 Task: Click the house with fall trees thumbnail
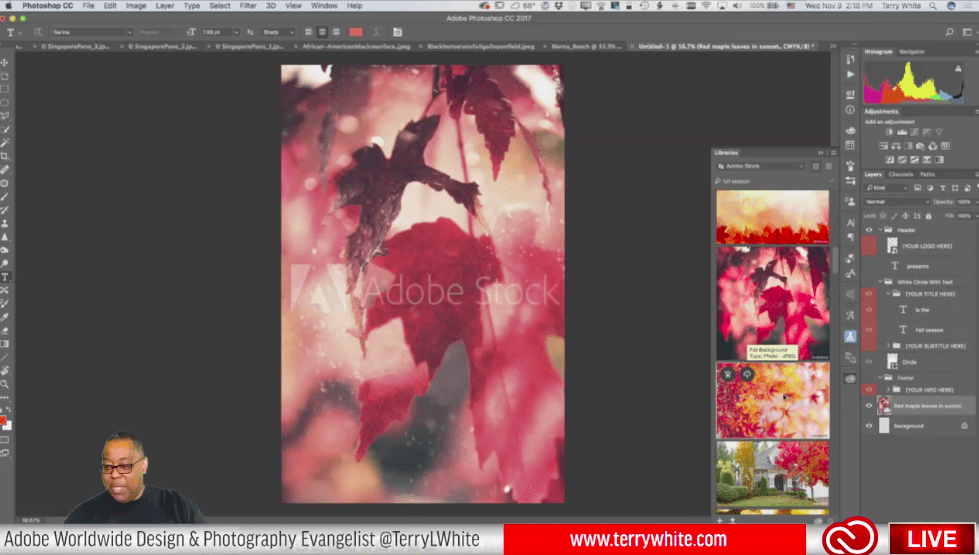point(772,473)
